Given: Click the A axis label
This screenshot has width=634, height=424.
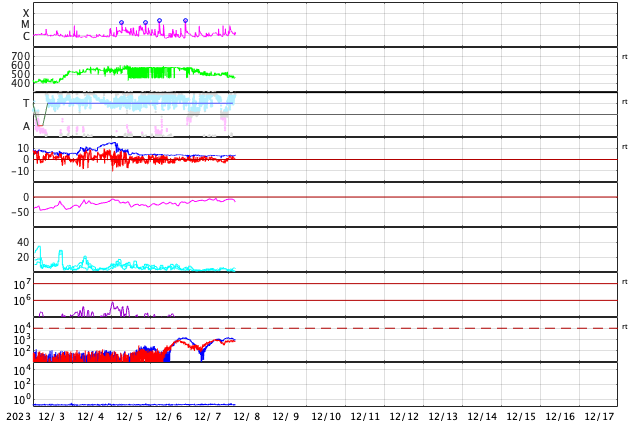Looking at the screenshot, I should [x=26, y=127].
